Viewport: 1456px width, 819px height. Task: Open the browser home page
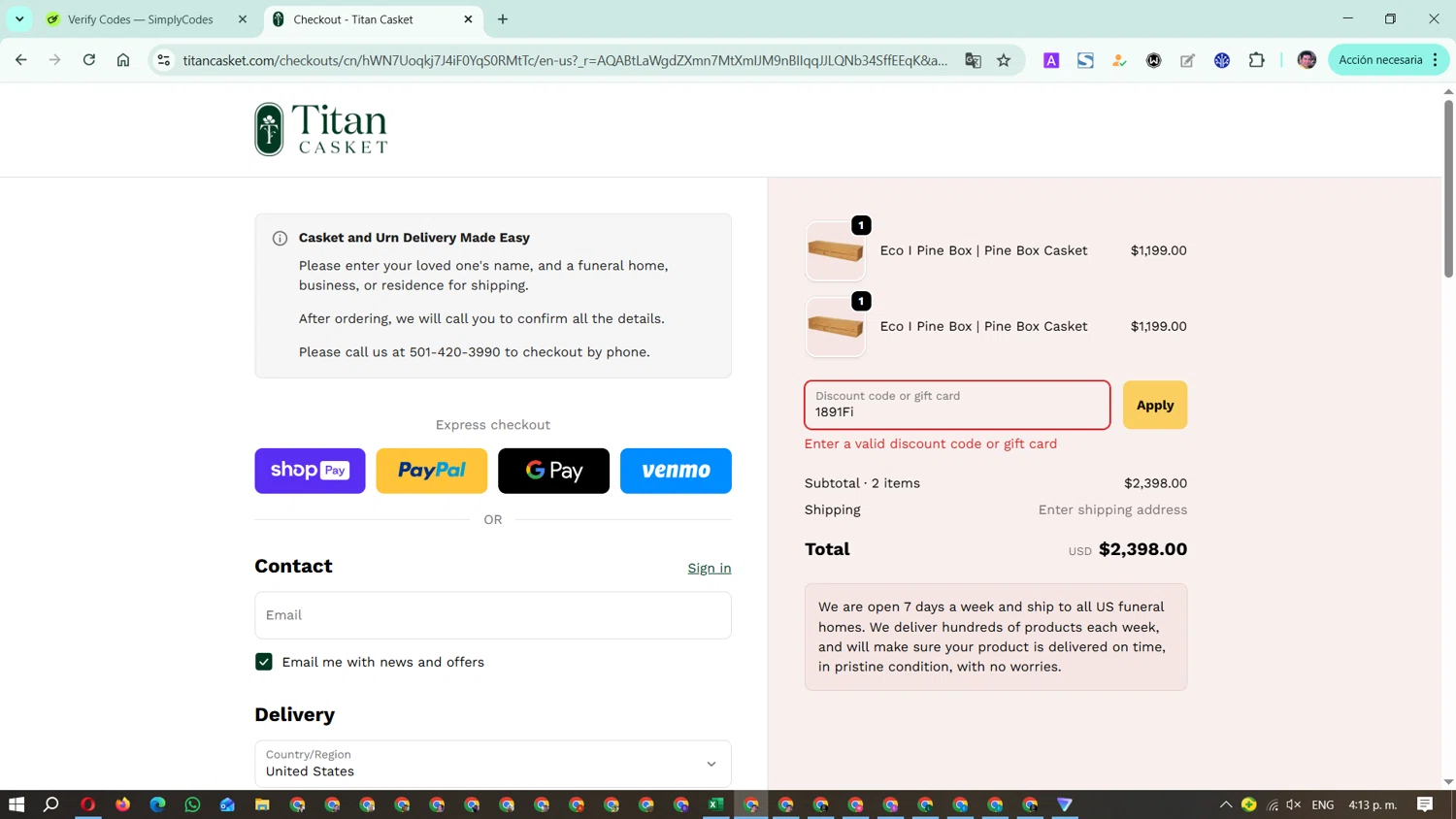(123, 60)
